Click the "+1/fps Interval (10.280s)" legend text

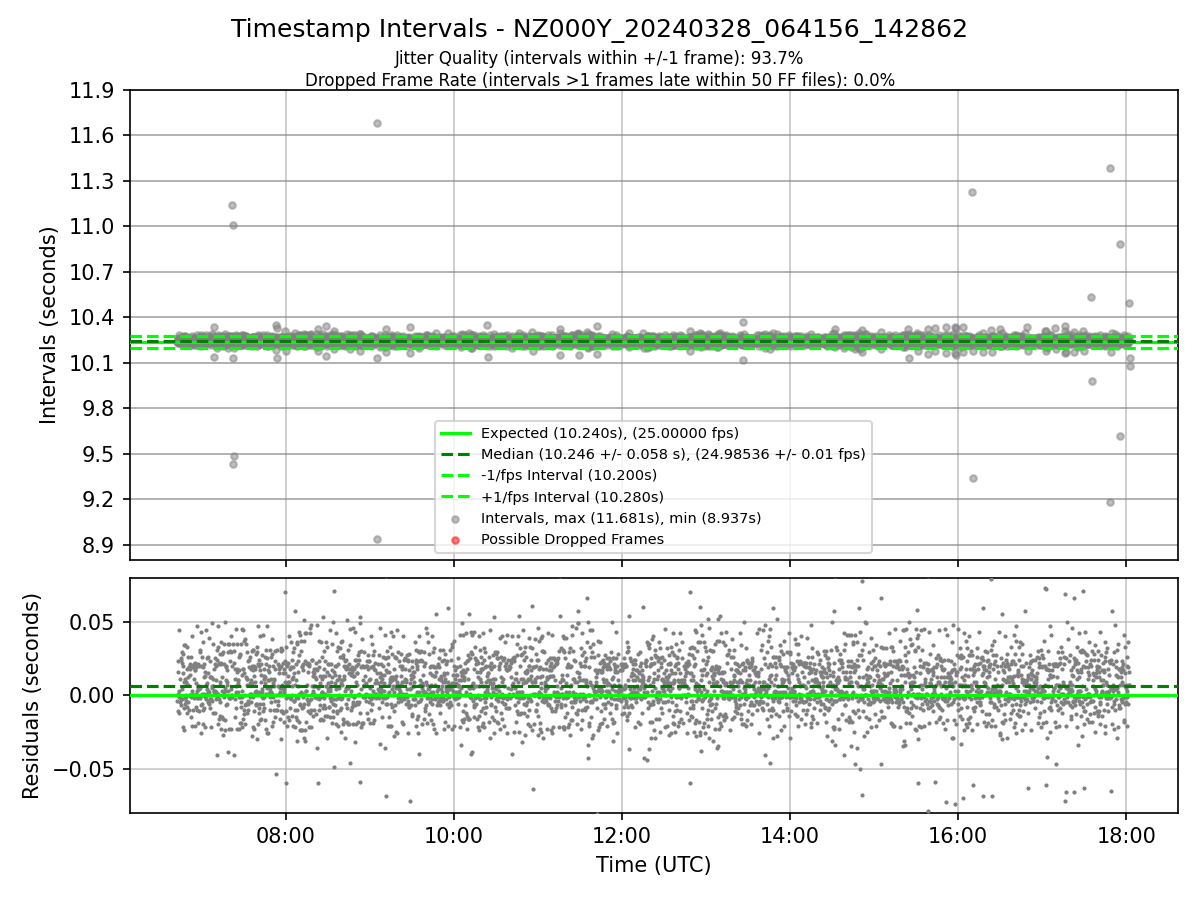pos(572,496)
